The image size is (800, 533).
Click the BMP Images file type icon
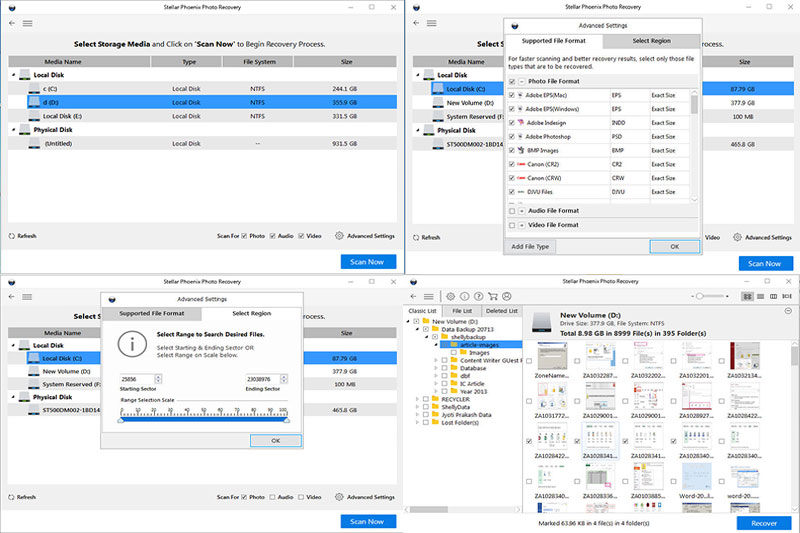click(521, 150)
